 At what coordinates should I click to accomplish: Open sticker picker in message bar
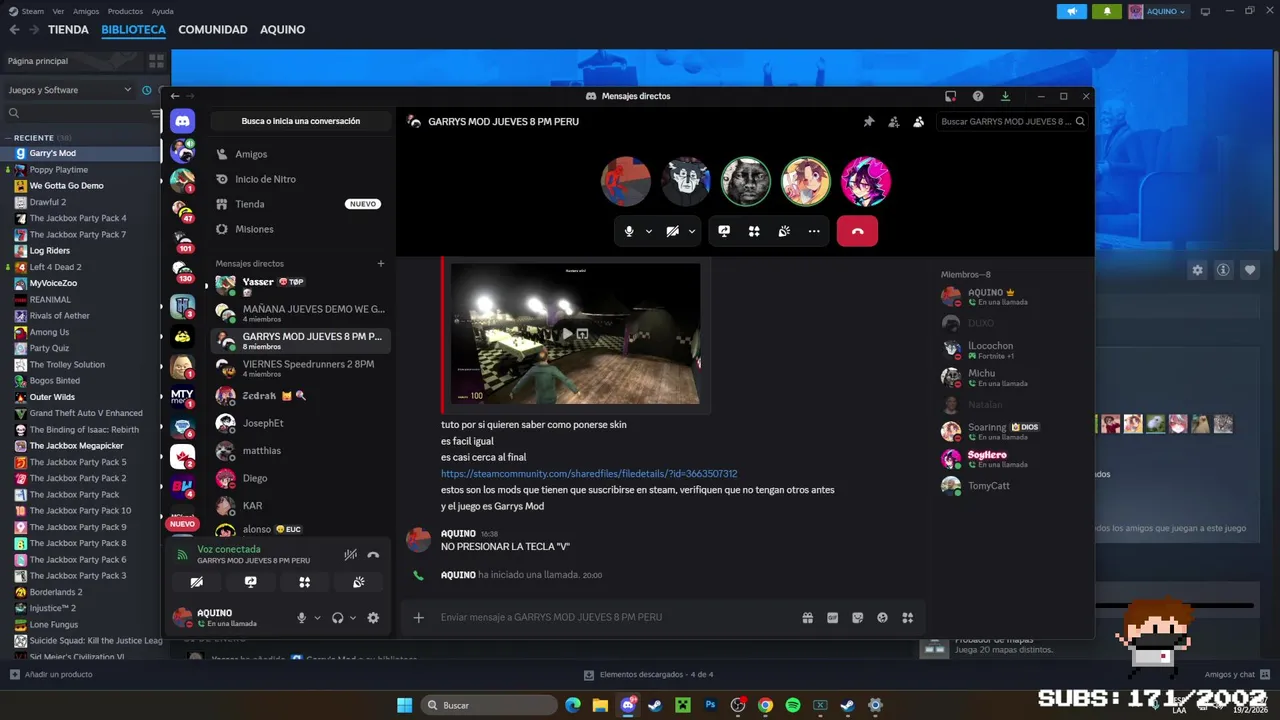(x=857, y=618)
